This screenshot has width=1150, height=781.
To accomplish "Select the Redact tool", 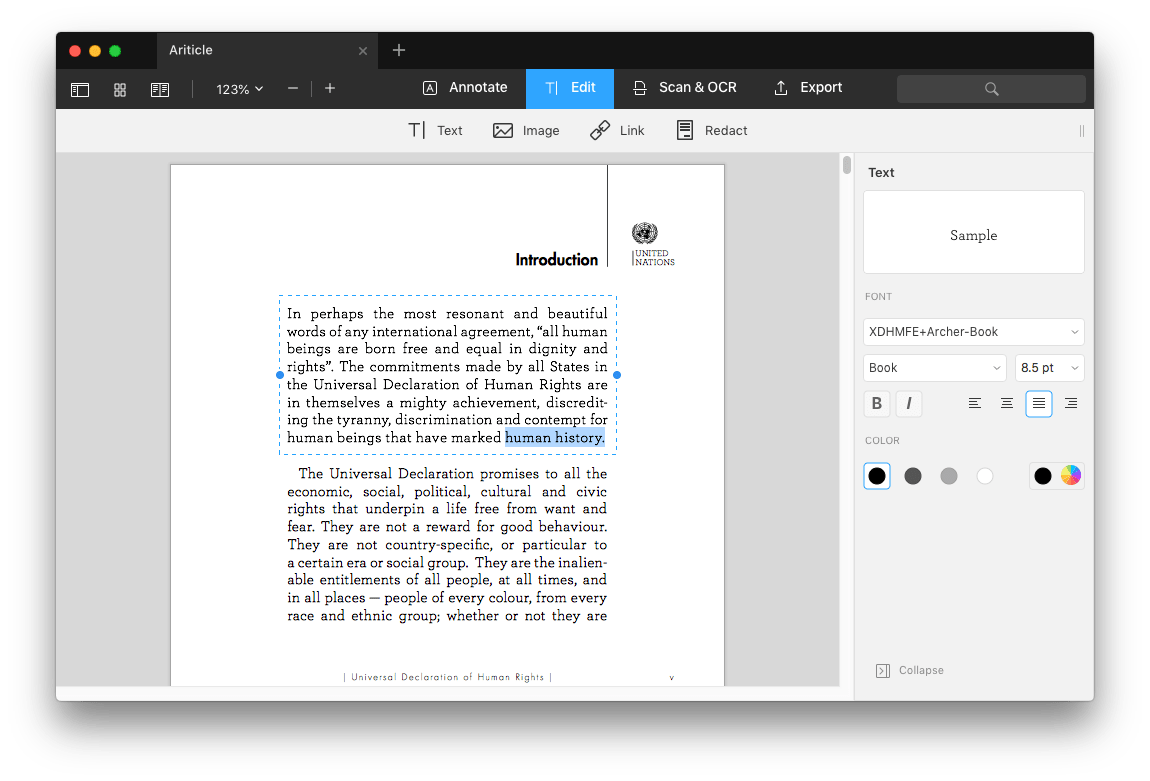I will (711, 130).
